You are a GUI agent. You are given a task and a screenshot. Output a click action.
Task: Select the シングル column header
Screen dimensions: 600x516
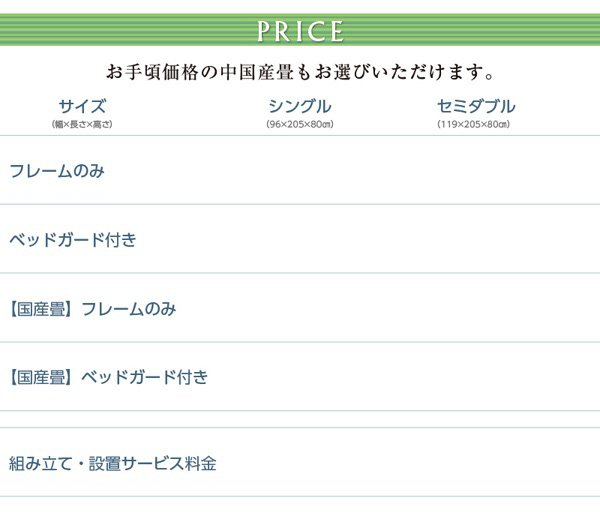coord(299,106)
